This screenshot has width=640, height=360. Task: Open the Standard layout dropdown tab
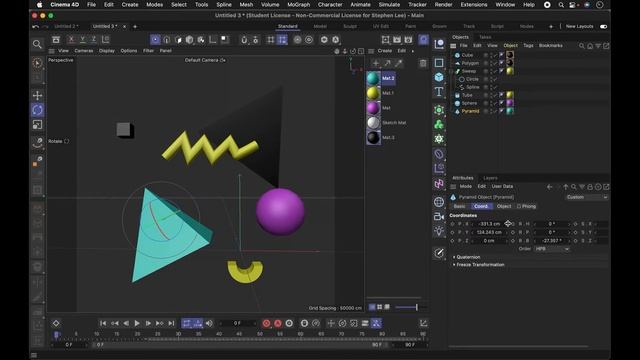click(288, 26)
